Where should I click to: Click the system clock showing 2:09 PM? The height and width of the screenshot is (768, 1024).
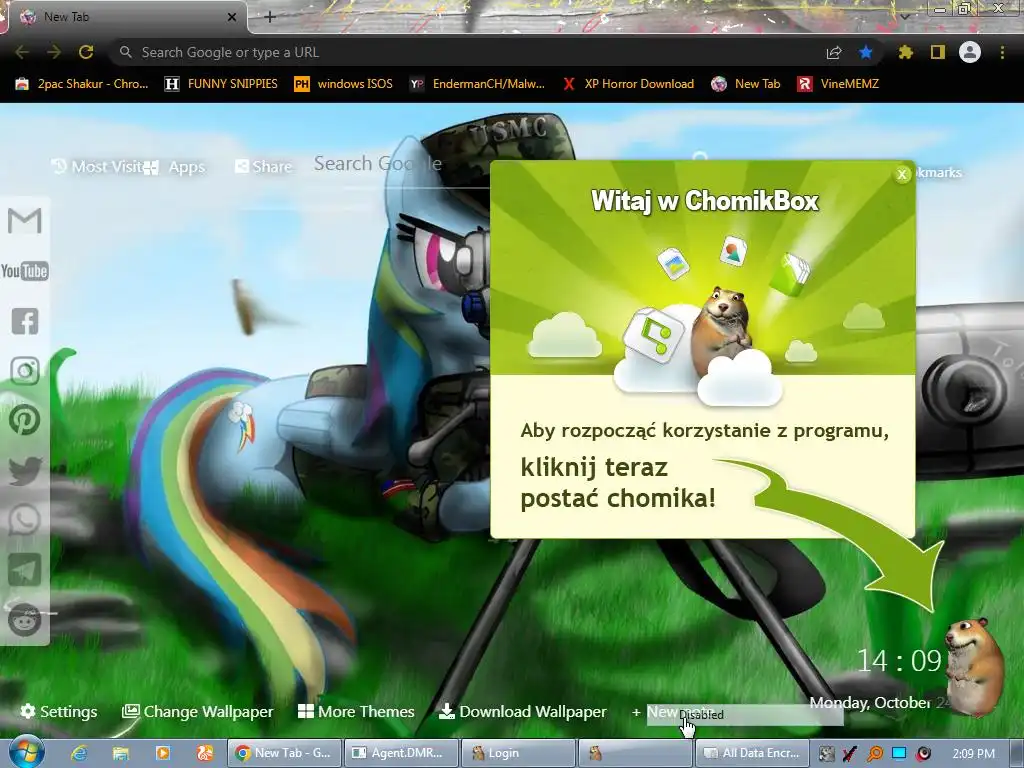tap(973, 754)
